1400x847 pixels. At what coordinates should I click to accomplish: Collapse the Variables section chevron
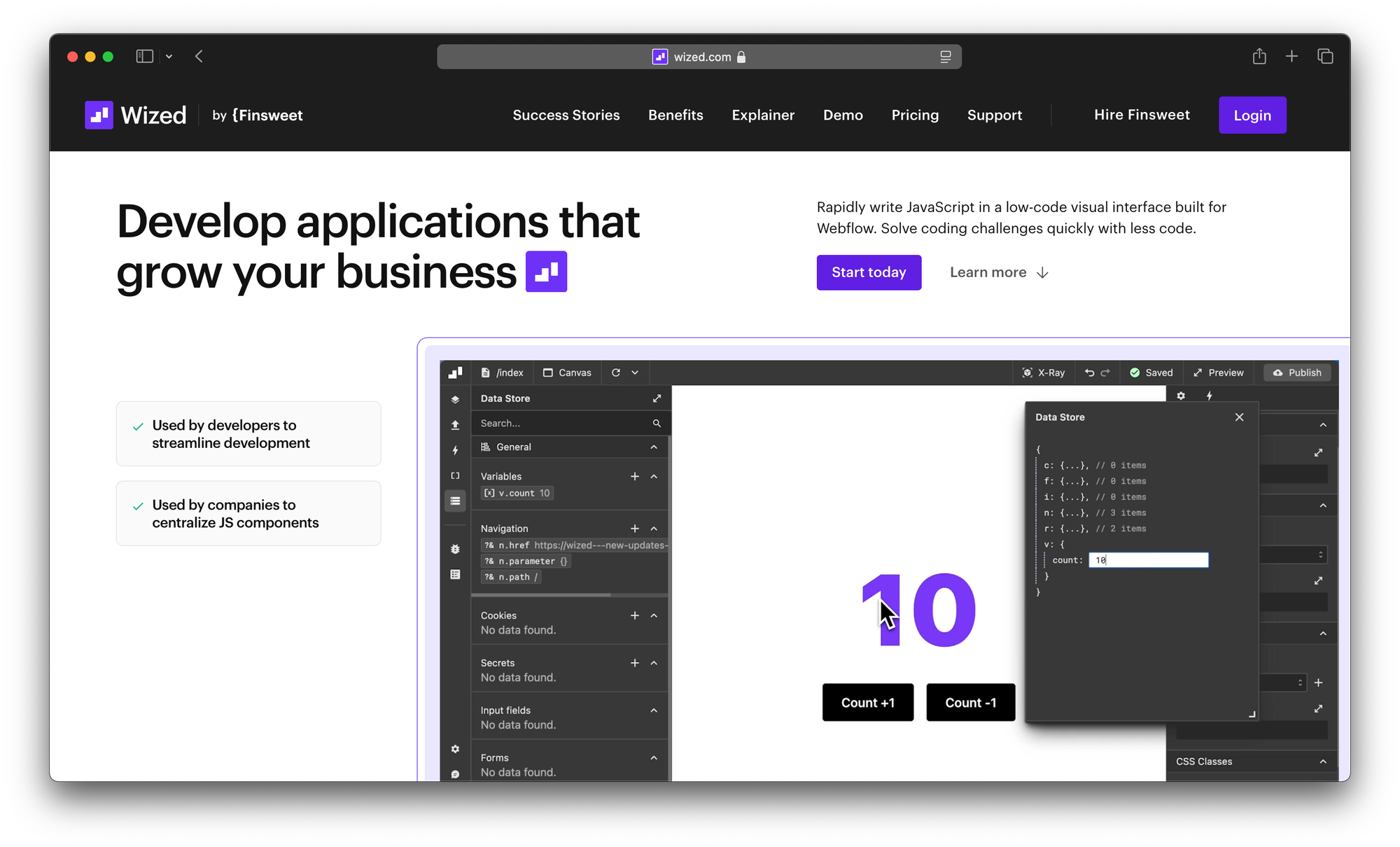654,476
